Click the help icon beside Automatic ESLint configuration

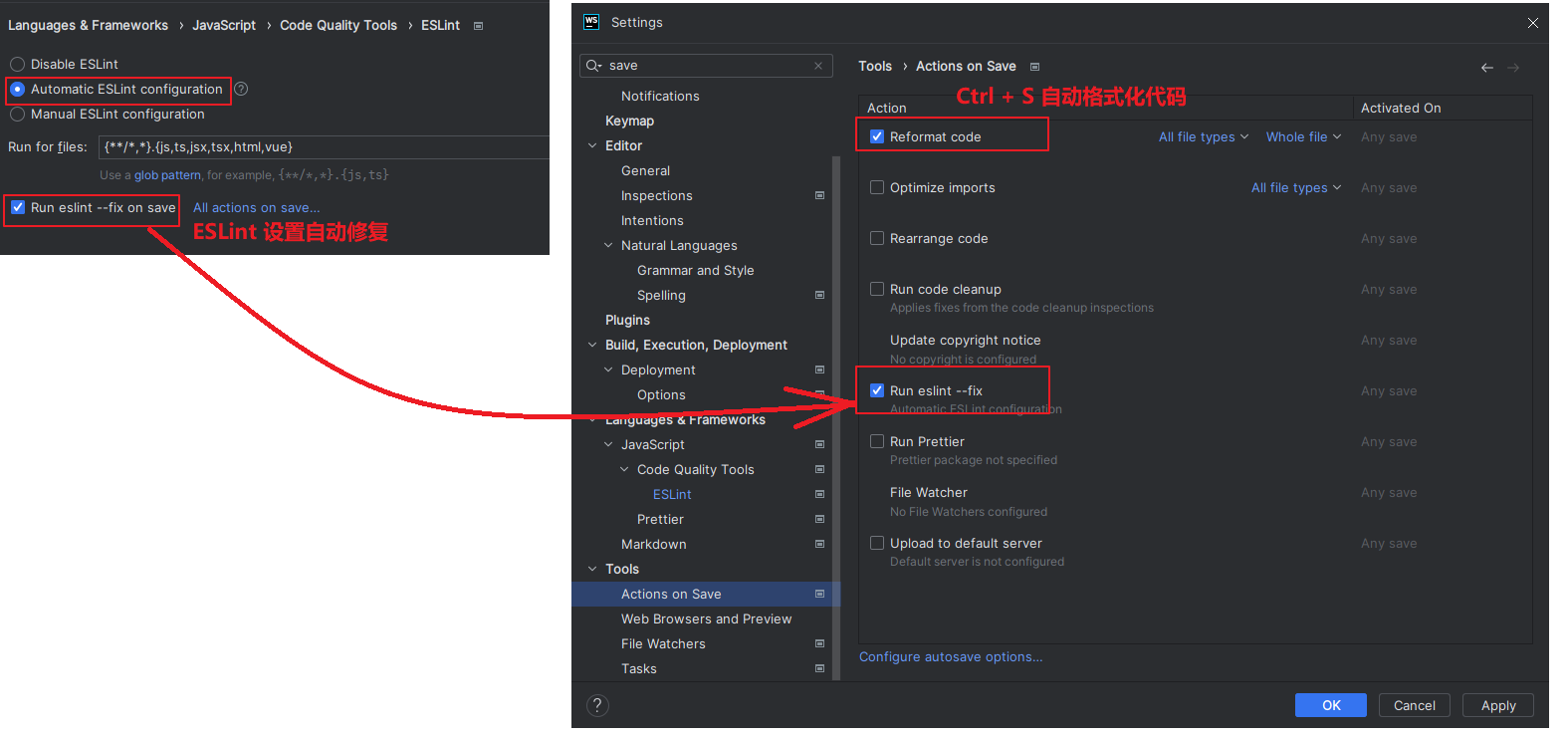[241, 89]
